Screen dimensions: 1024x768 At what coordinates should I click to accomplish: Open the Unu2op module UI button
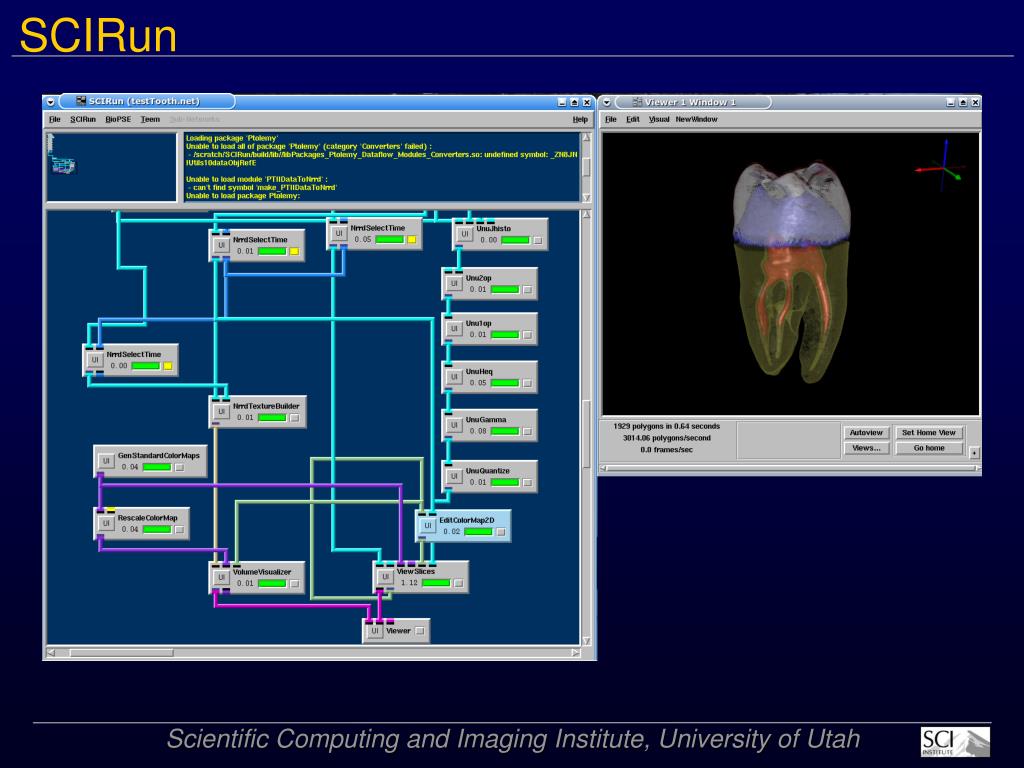[454, 283]
